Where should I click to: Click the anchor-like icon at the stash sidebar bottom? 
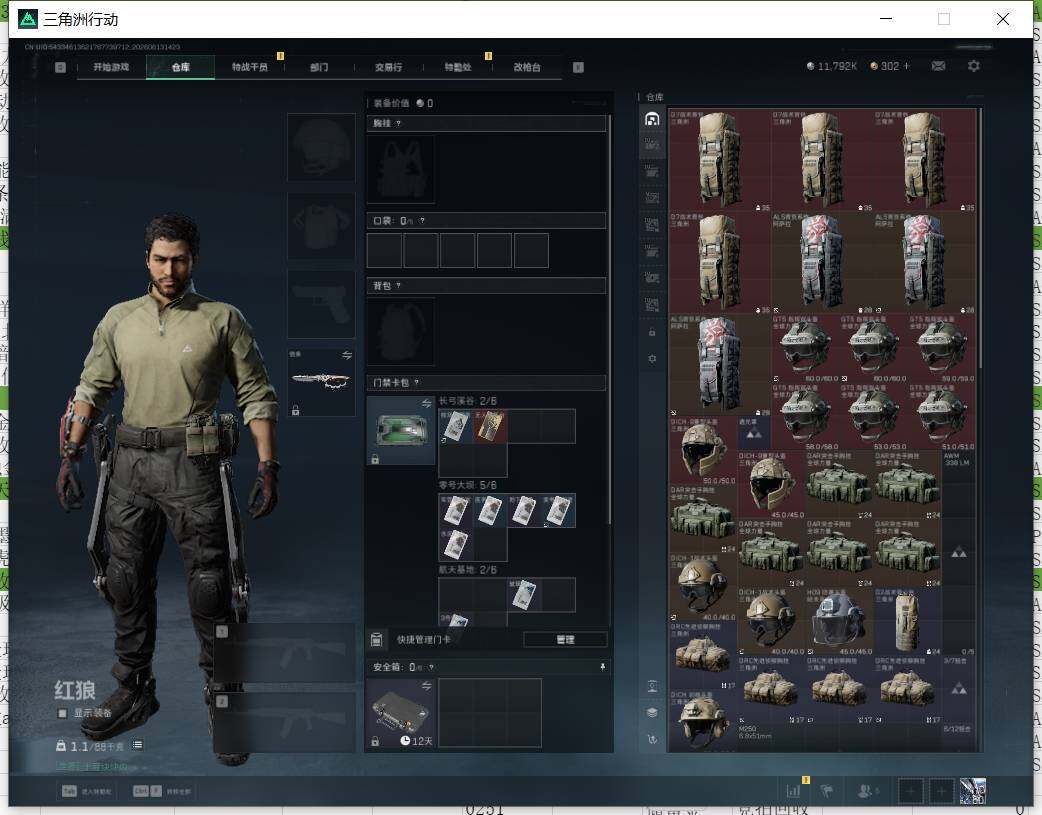click(652, 739)
